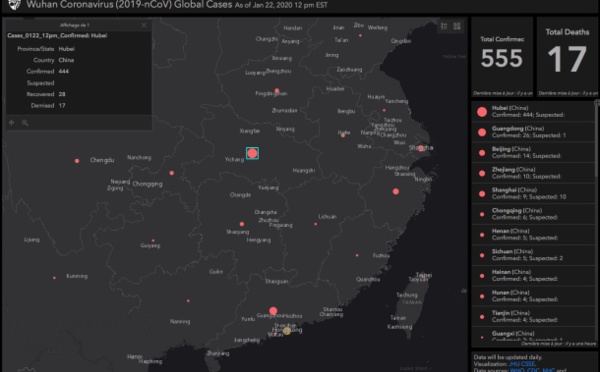Image resolution: width=600 pixels, height=372 pixels.
Task: Close the Hubei popup info panel
Action: pos(144,25)
